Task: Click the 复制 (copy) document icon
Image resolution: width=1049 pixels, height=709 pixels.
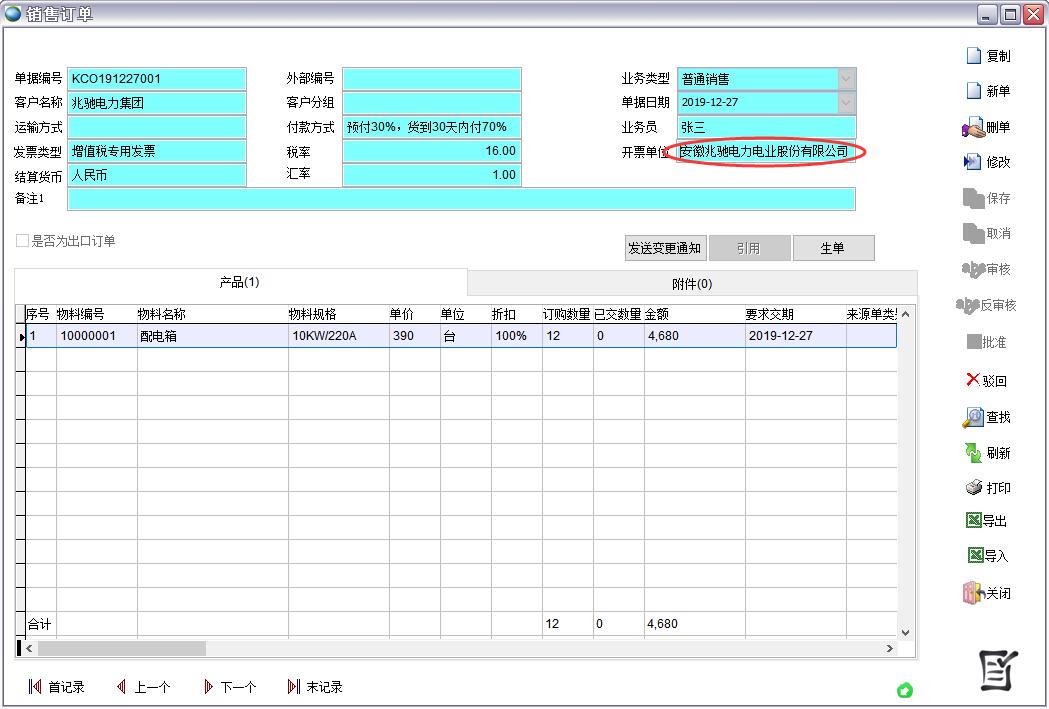Action: [x=974, y=56]
